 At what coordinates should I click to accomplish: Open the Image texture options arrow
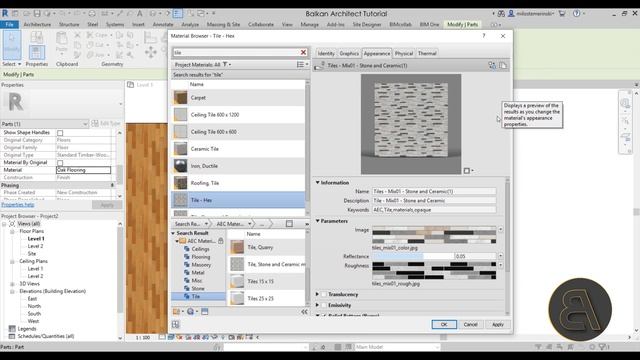(x=500, y=230)
